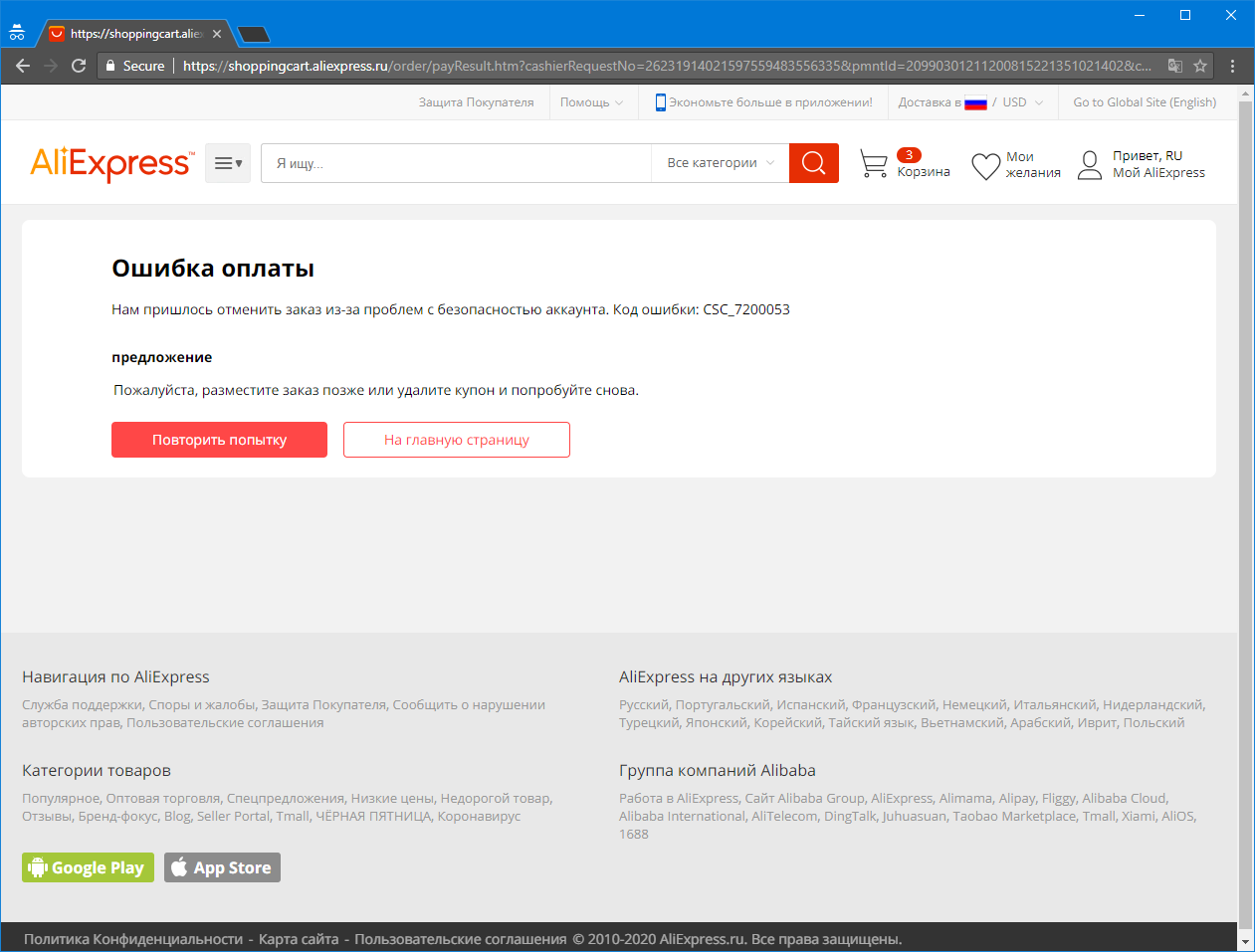Open a new browser tab
Screen dimensions: 1255x952
tap(254, 35)
